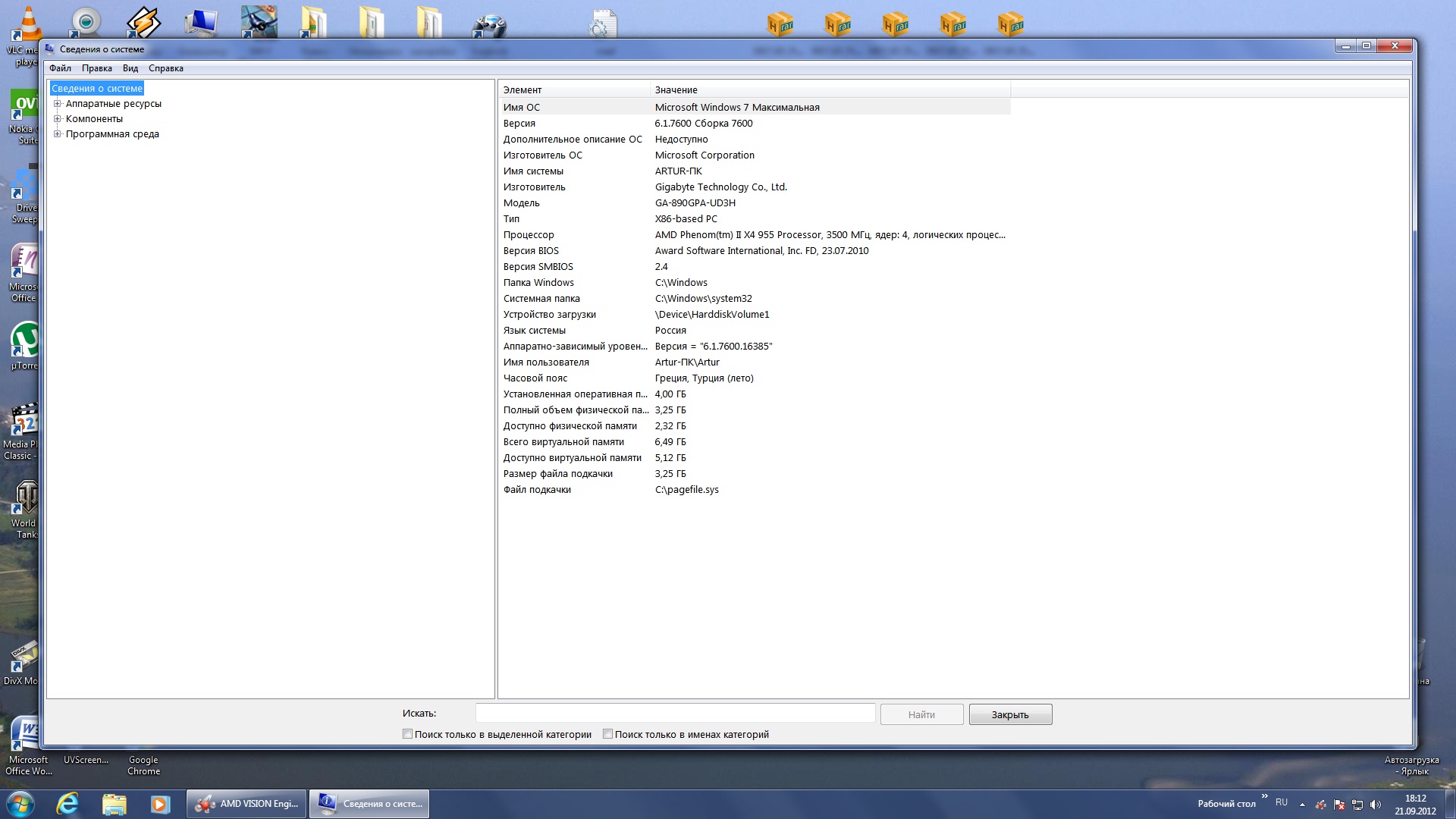
Task: Open the network connection tray icon
Action: pyautogui.click(x=1357, y=805)
